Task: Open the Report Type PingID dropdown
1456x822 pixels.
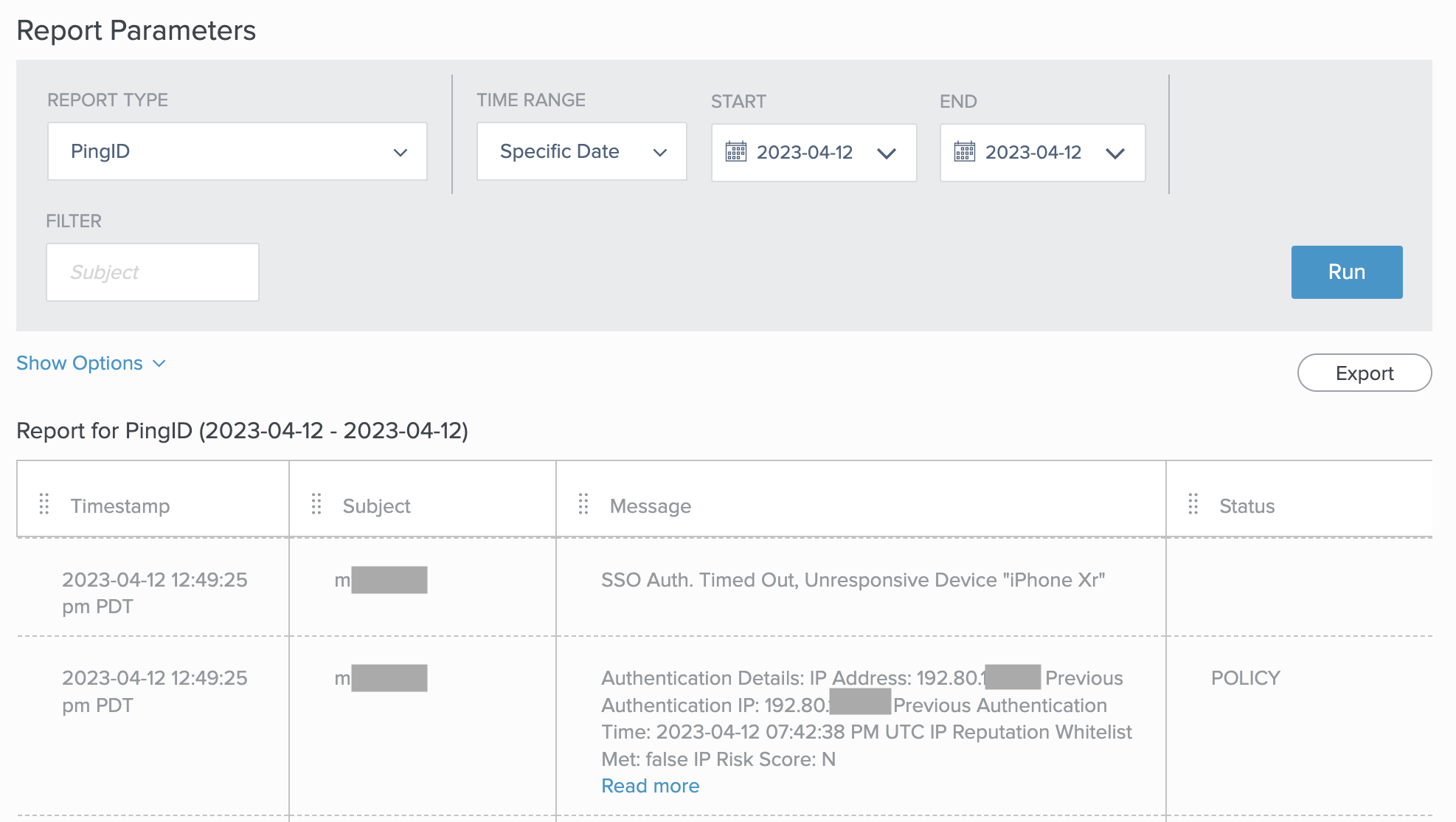Action: pyautogui.click(x=237, y=152)
